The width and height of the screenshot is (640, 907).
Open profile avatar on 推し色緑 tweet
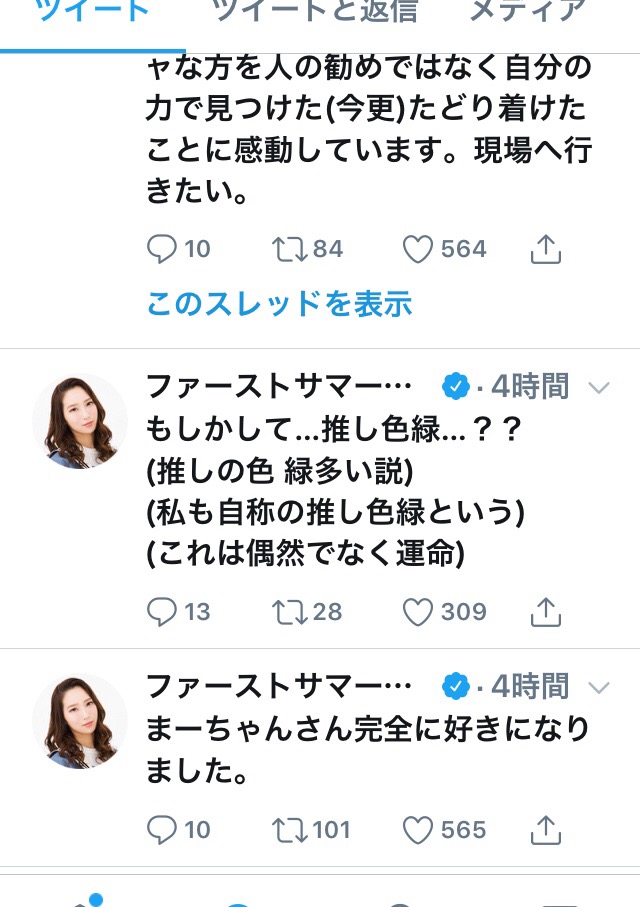[80, 421]
